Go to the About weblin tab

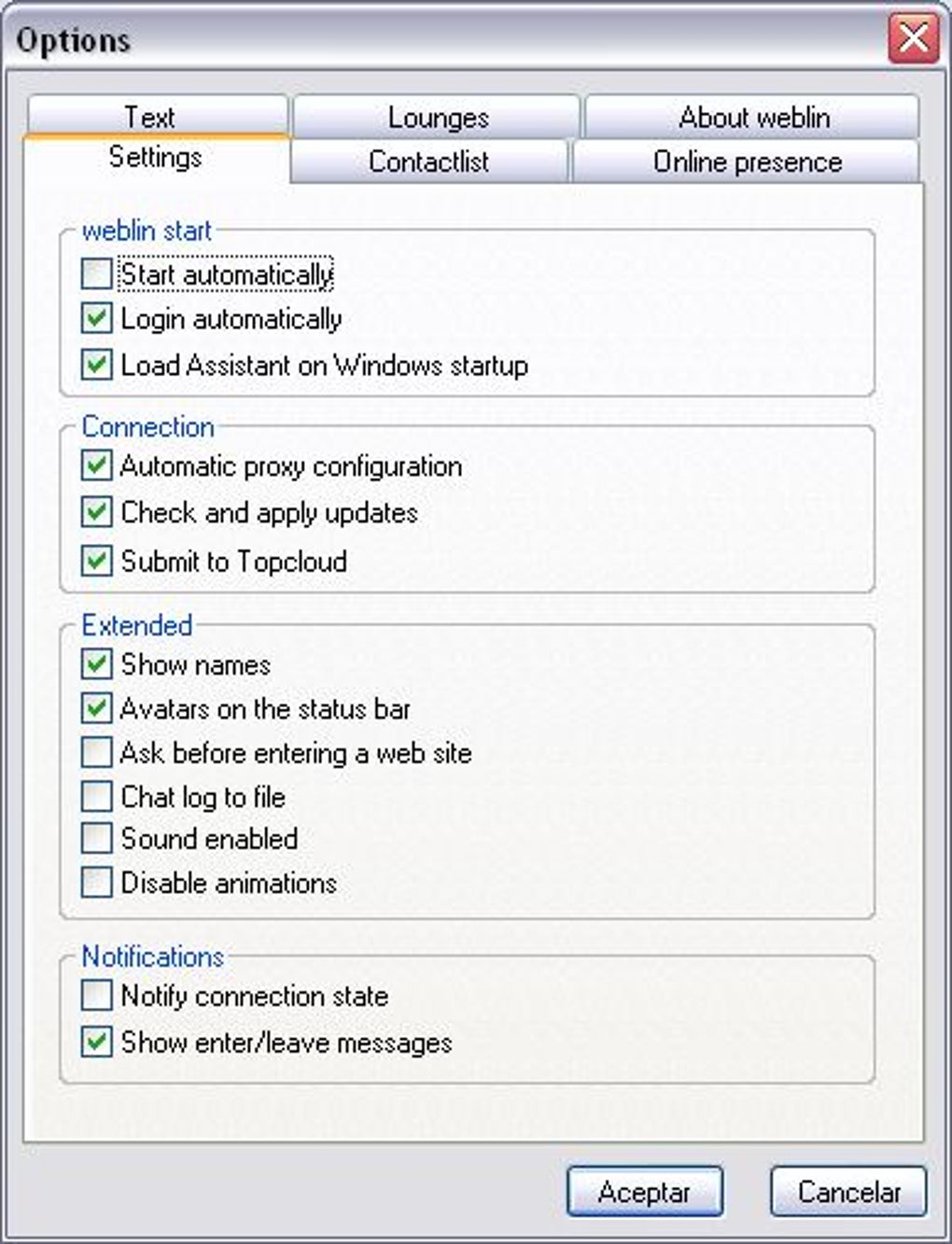pyautogui.click(x=752, y=118)
